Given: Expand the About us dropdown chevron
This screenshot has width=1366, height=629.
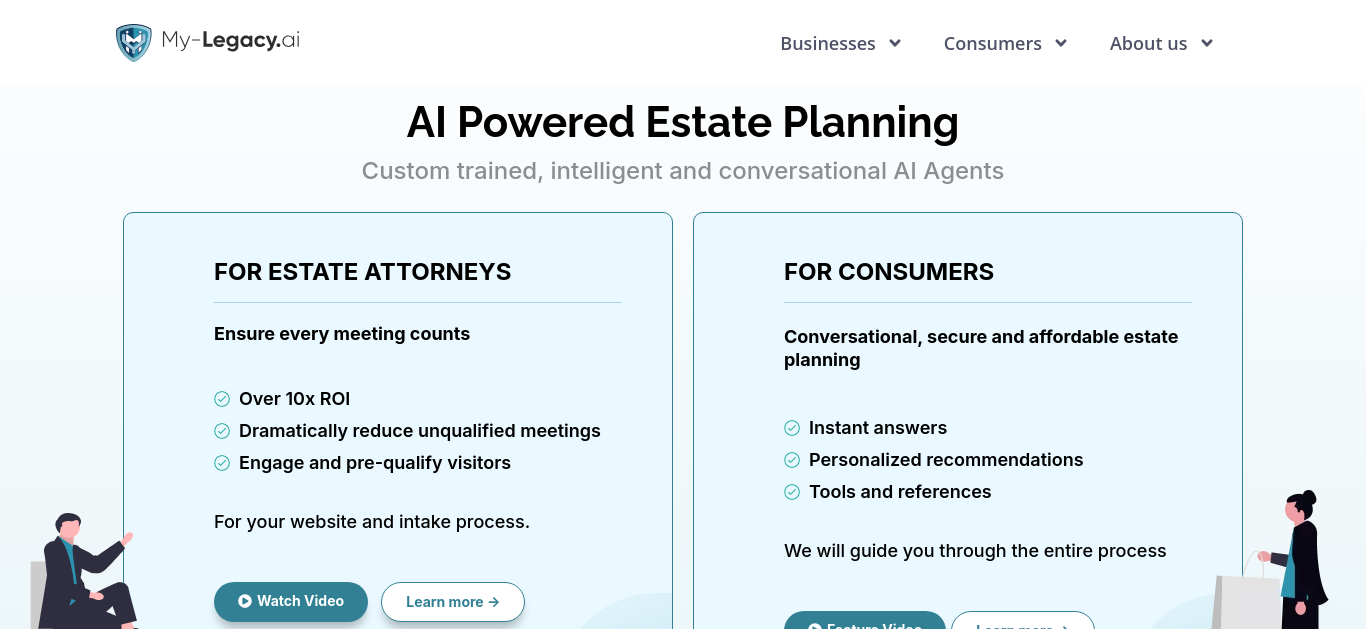Looking at the screenshot, I should (1207, 43).
